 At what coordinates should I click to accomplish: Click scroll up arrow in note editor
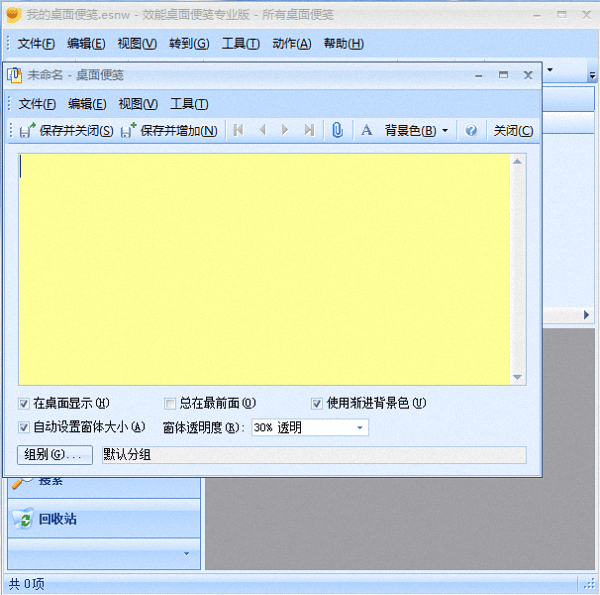coord(517,161)
